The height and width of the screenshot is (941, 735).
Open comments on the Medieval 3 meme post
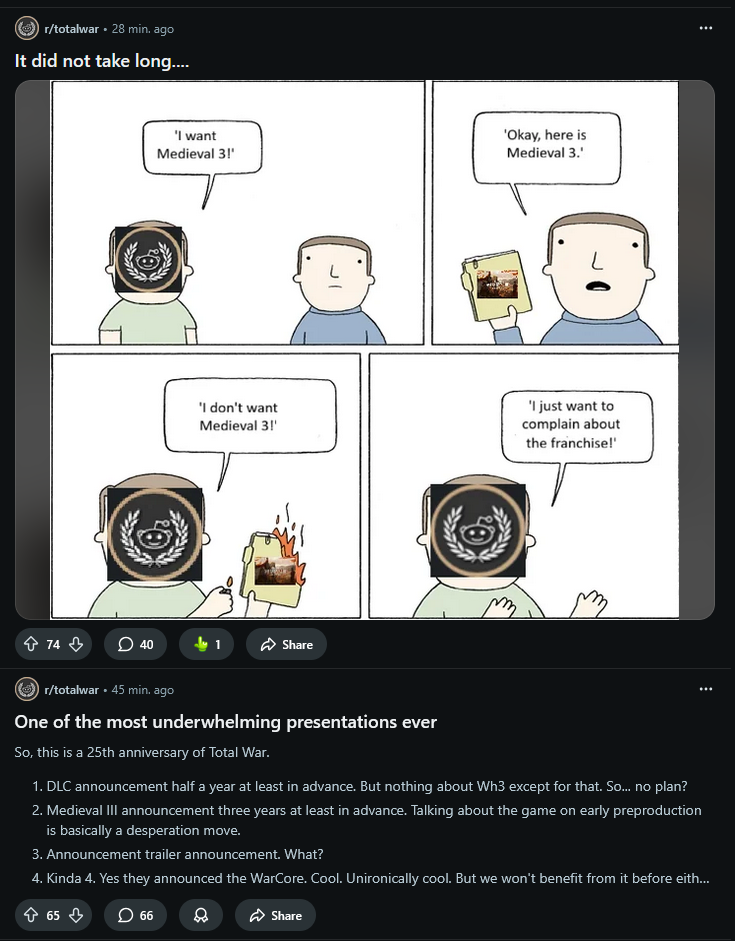[135, 645]
